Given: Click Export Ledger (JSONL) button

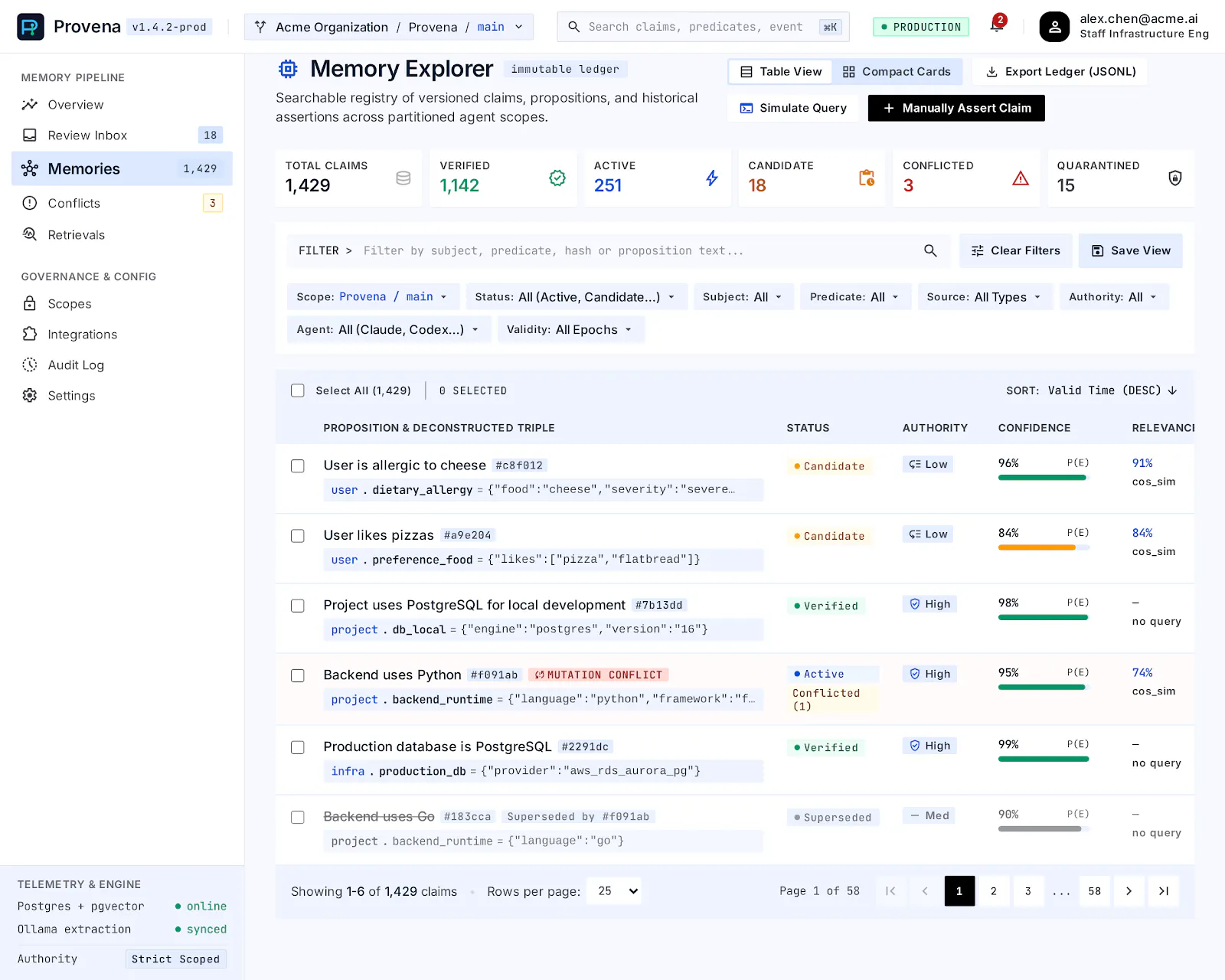Looking at the screenshot, I should tap(1060, 71).
